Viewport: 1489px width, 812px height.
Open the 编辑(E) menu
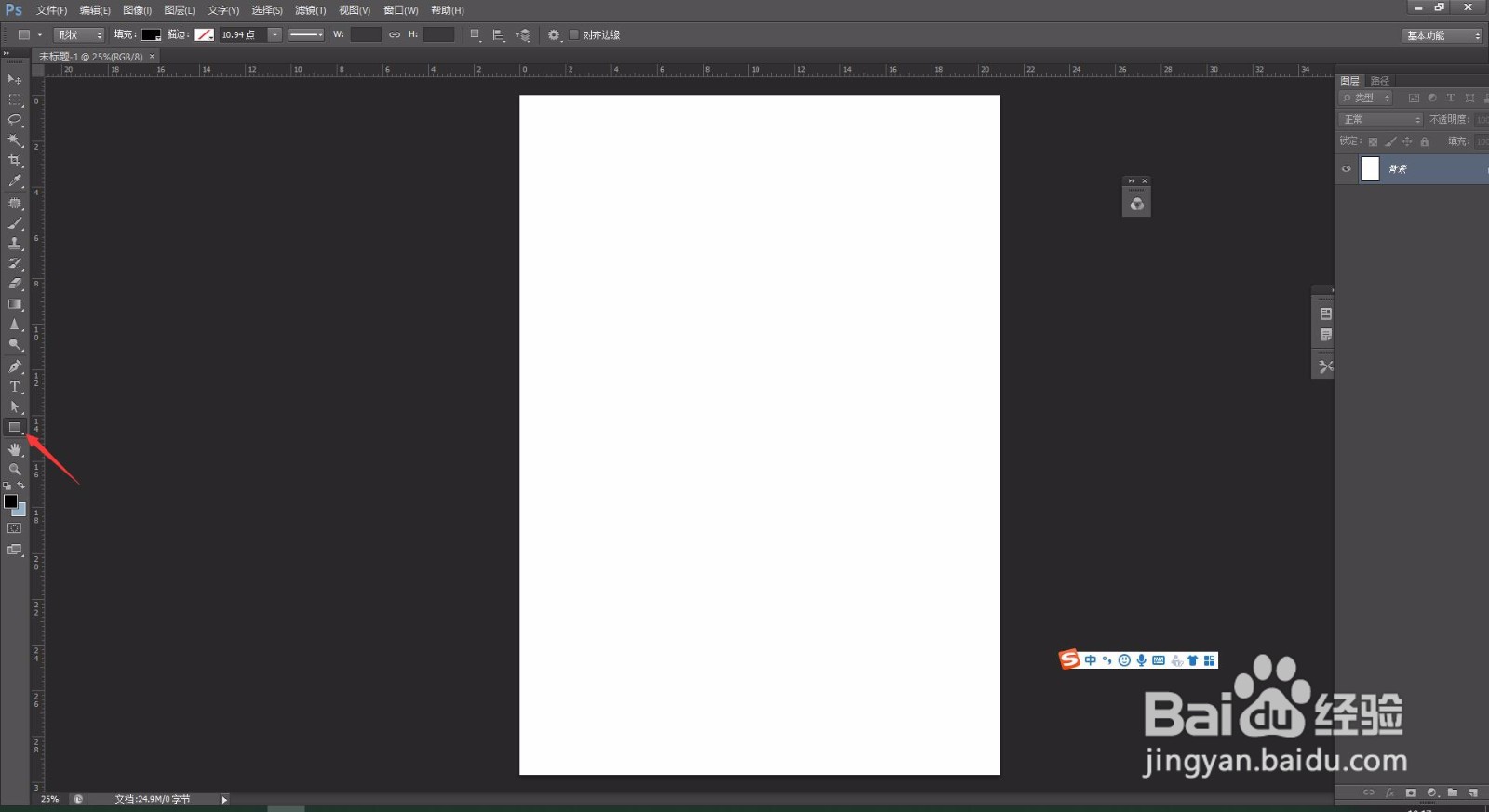pyautogui.click(x=95, y=10)
